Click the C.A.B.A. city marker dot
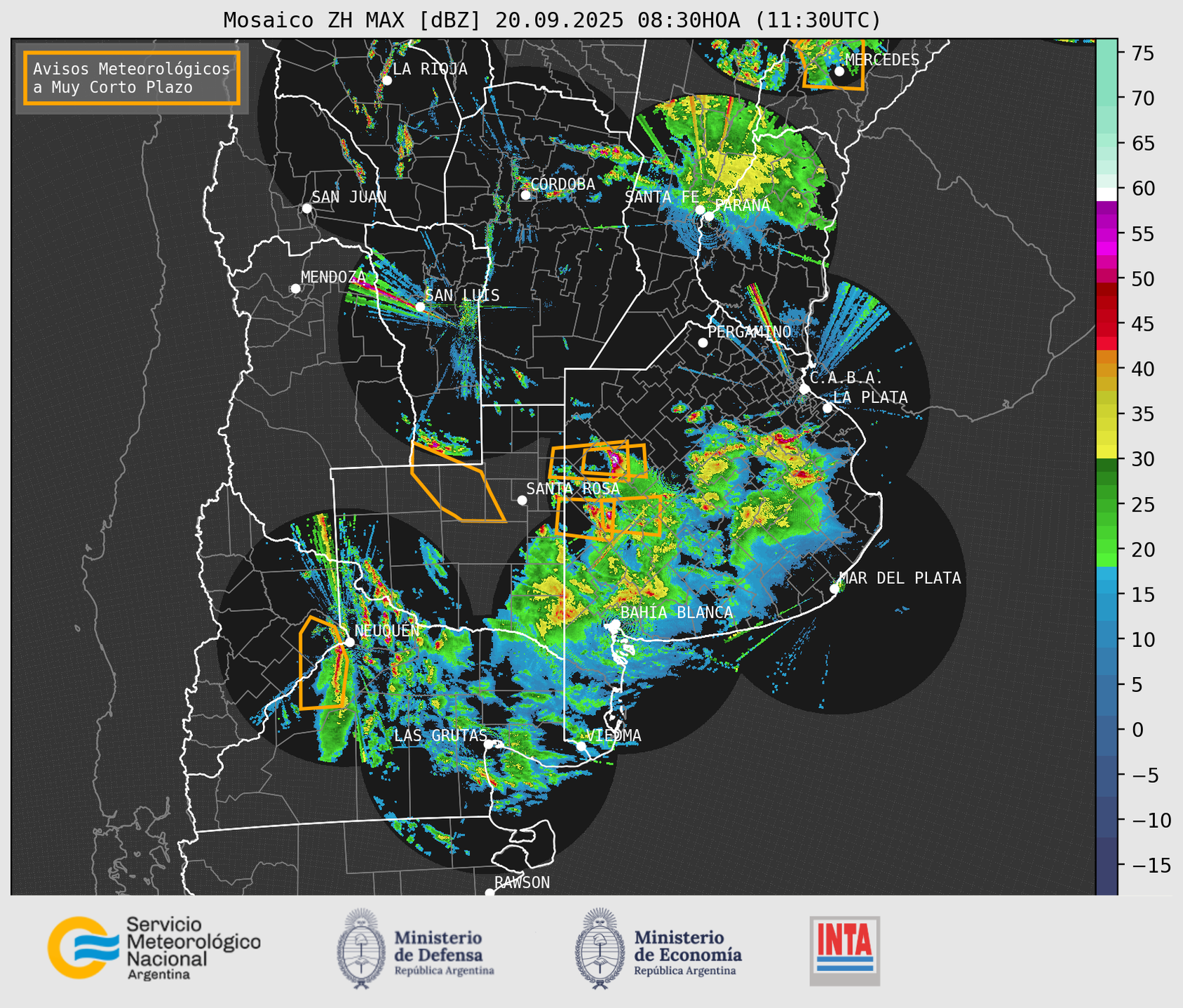This screenshot has width=1183, height=1008. point(804,388)
